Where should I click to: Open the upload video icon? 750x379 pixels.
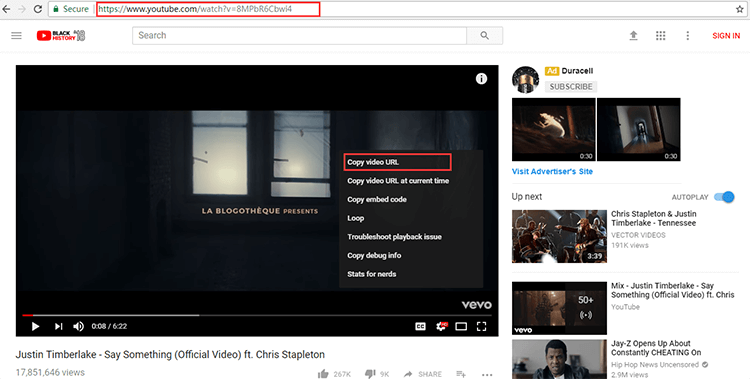(x=633, y=35)
